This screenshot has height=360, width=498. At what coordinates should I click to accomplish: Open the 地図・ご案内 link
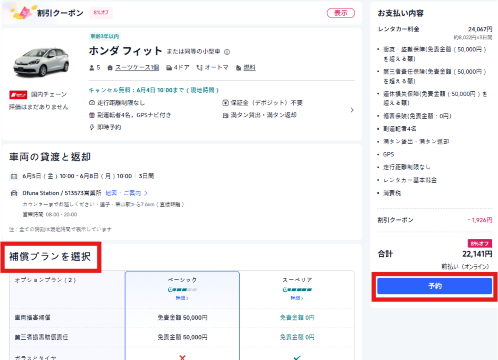[x=126, y=193]
